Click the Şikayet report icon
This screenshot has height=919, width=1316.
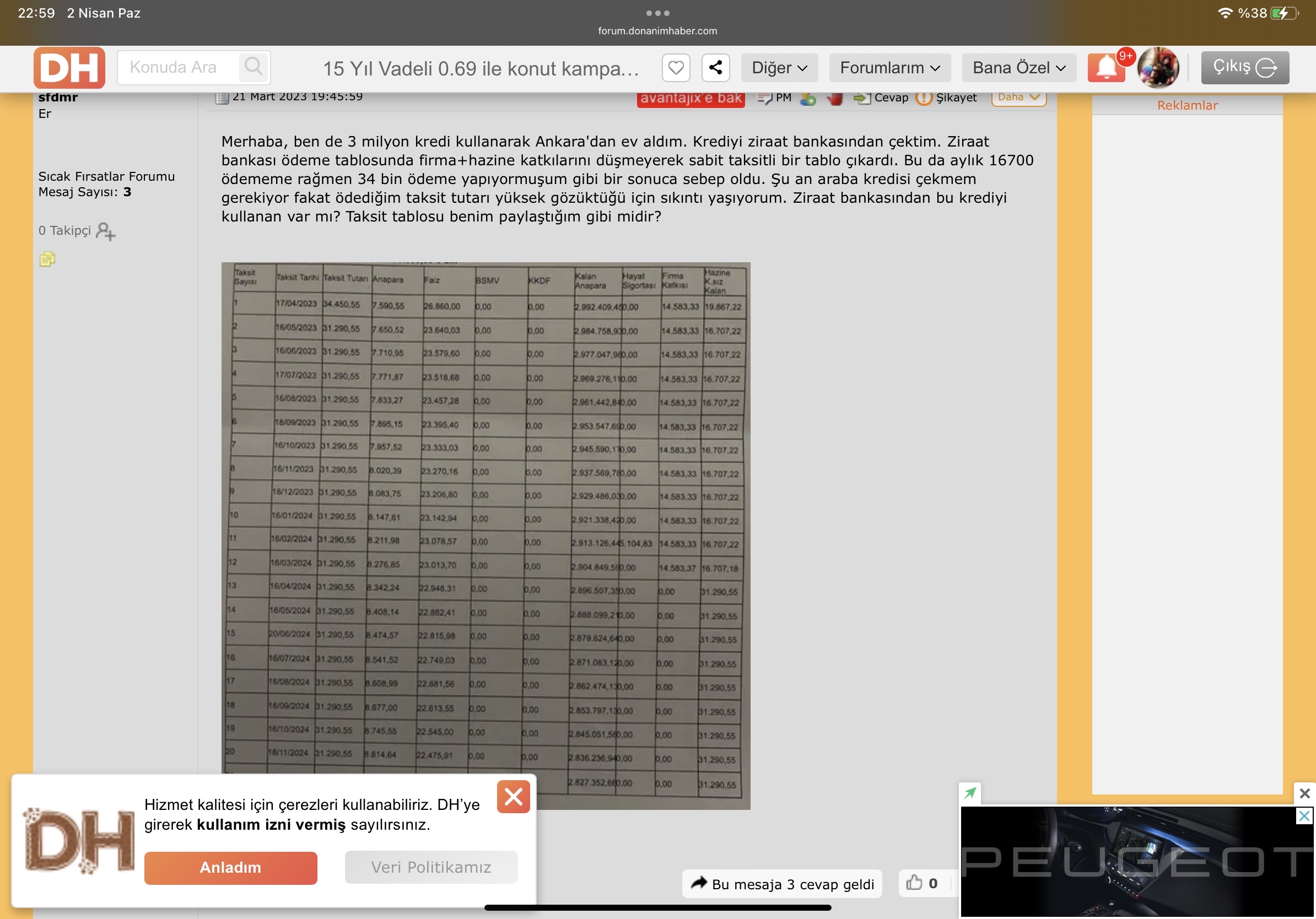924,98
